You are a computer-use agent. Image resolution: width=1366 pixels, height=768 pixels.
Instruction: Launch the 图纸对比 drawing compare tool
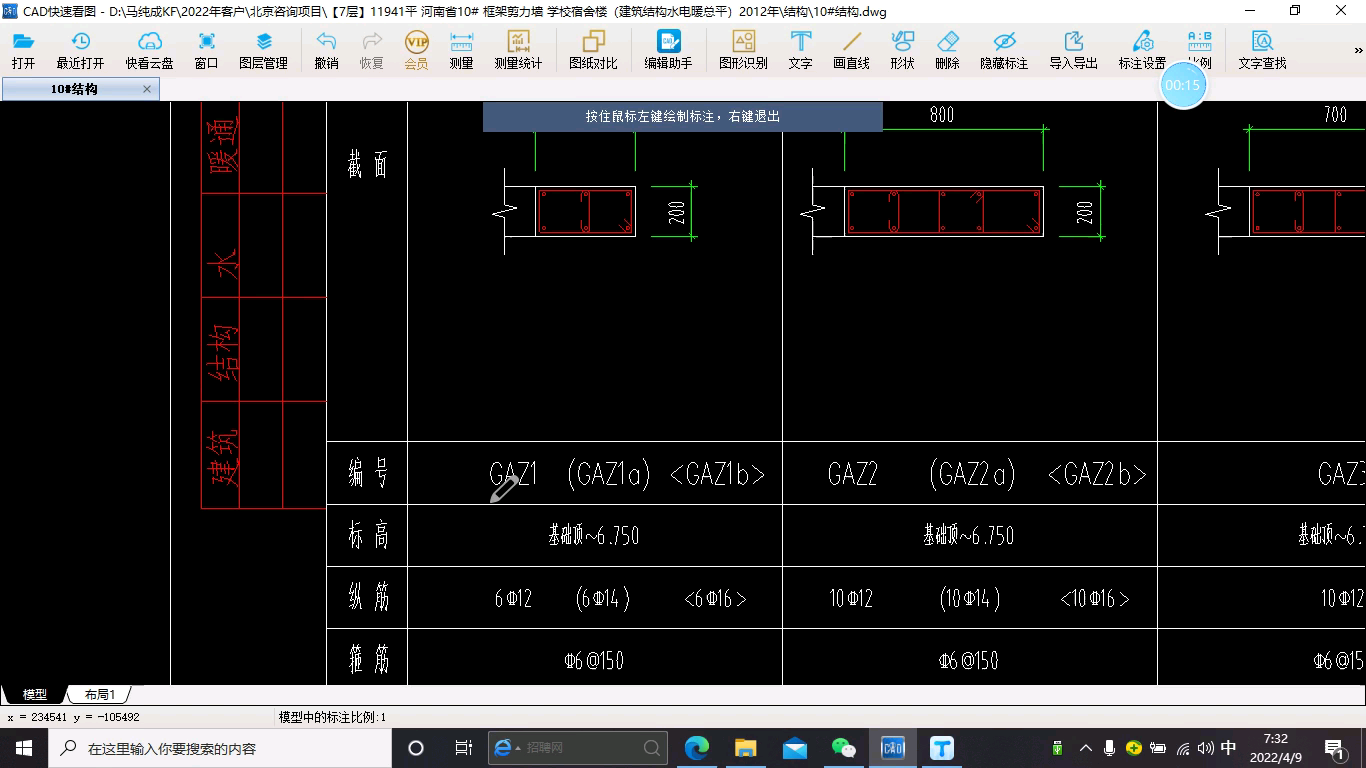[593, 47]
